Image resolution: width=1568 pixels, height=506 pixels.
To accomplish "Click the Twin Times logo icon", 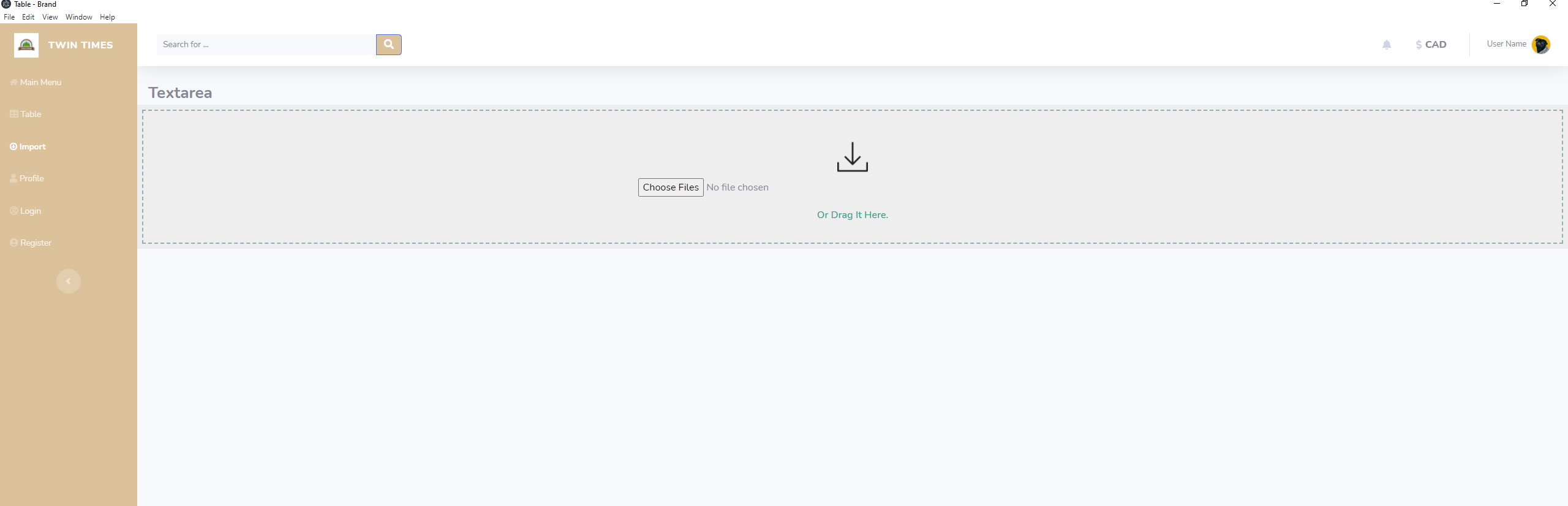I will (26, 45).
